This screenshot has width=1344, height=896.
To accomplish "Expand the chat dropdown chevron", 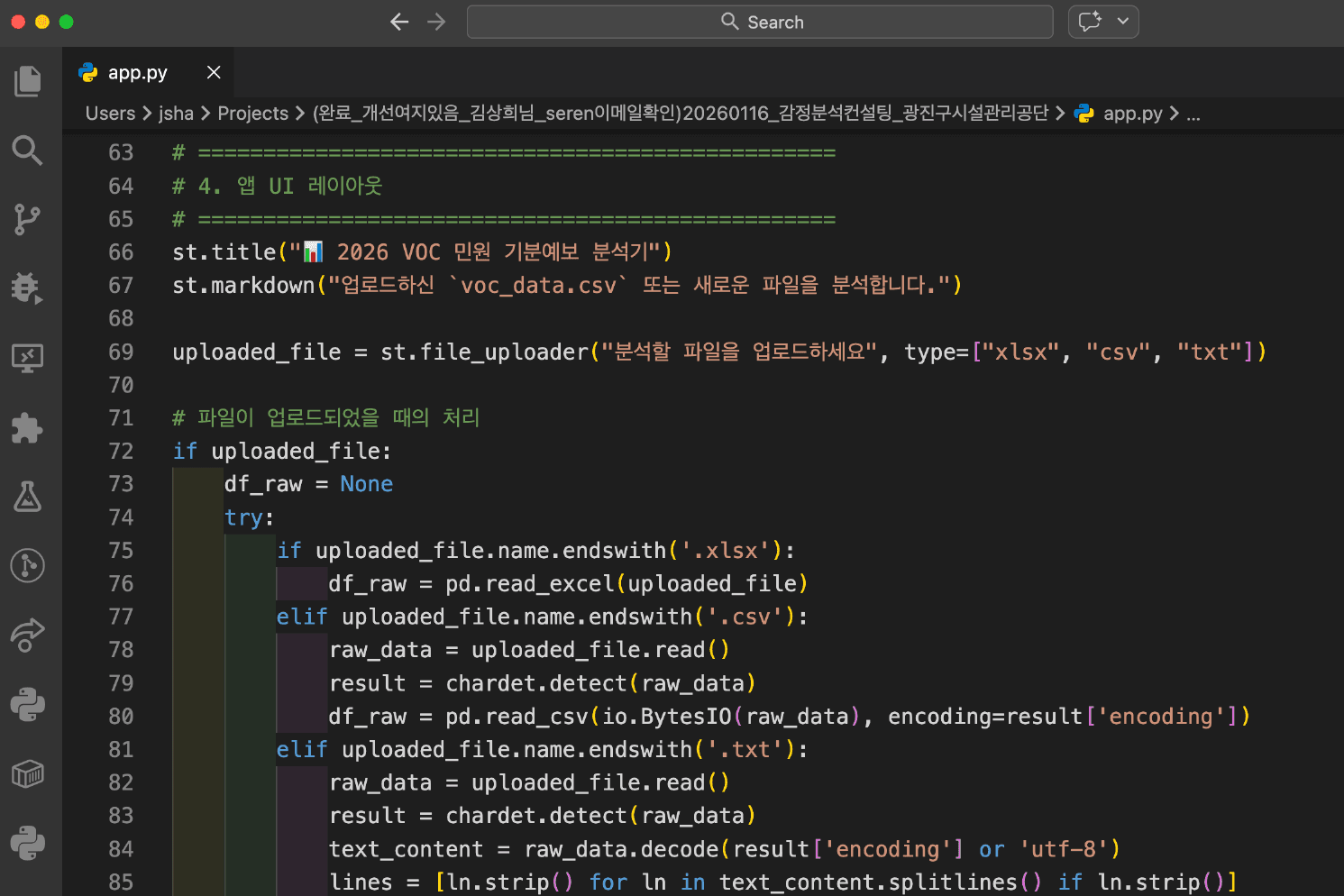I will [1122, 22].
